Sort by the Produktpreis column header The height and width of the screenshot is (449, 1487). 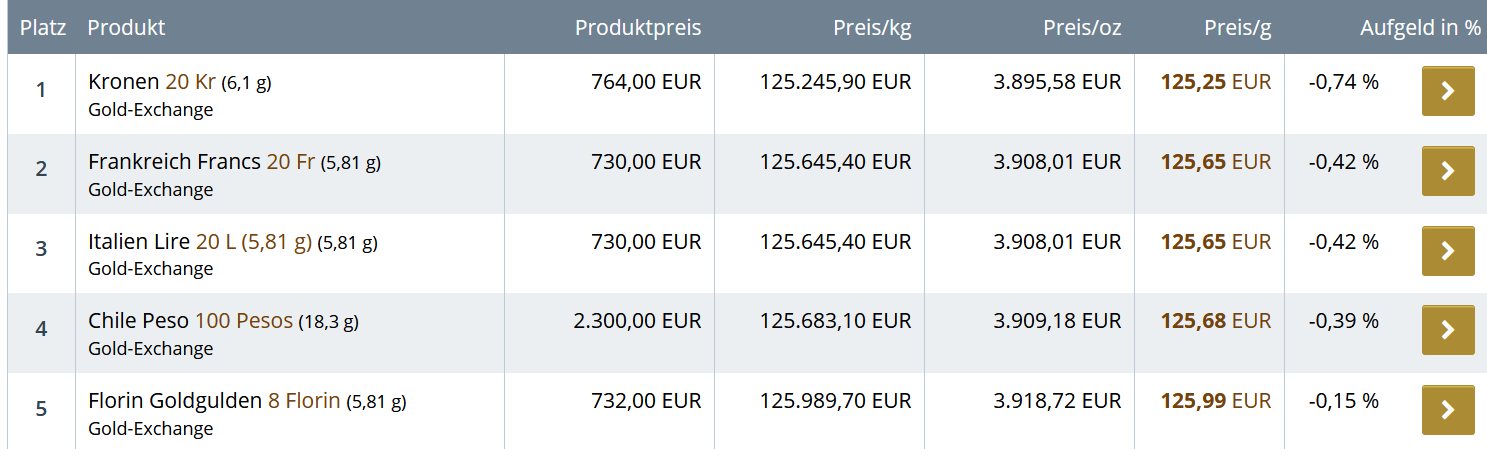637,28
